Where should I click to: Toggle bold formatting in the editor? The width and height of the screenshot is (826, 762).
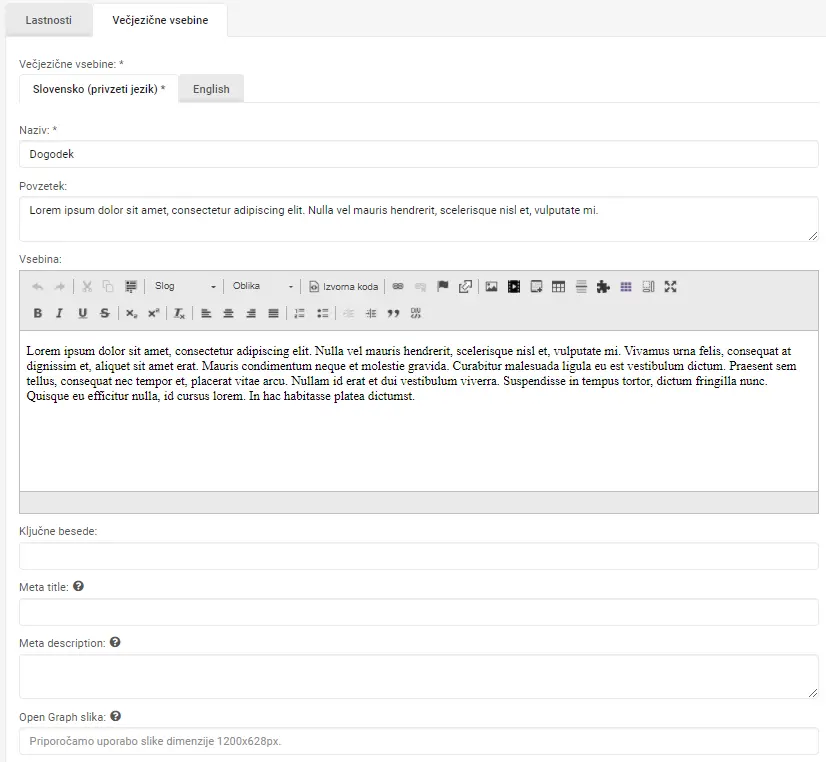(x=38, y=313)
